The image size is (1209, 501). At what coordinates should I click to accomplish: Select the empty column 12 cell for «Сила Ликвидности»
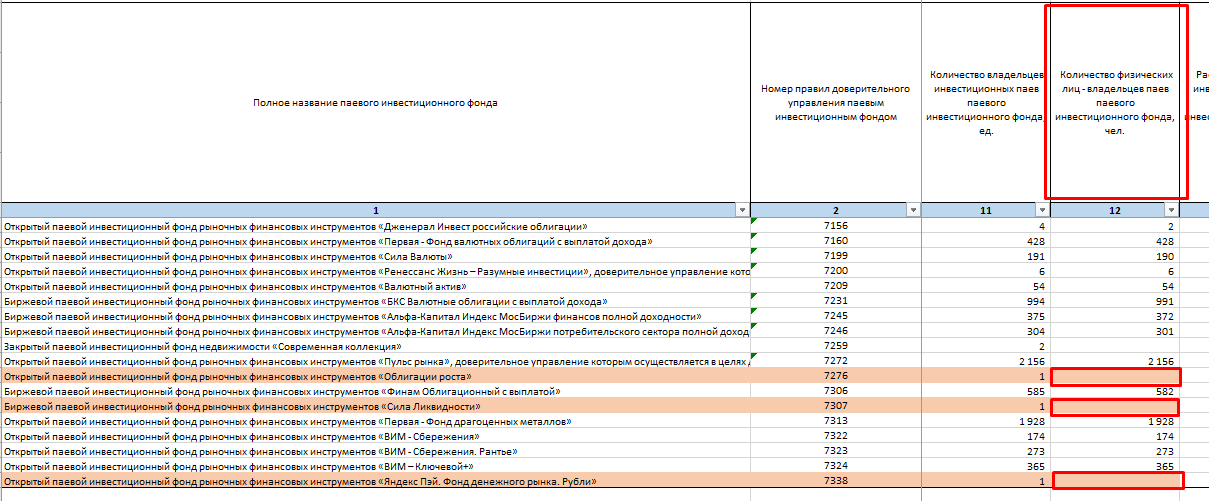[1116, 407]
